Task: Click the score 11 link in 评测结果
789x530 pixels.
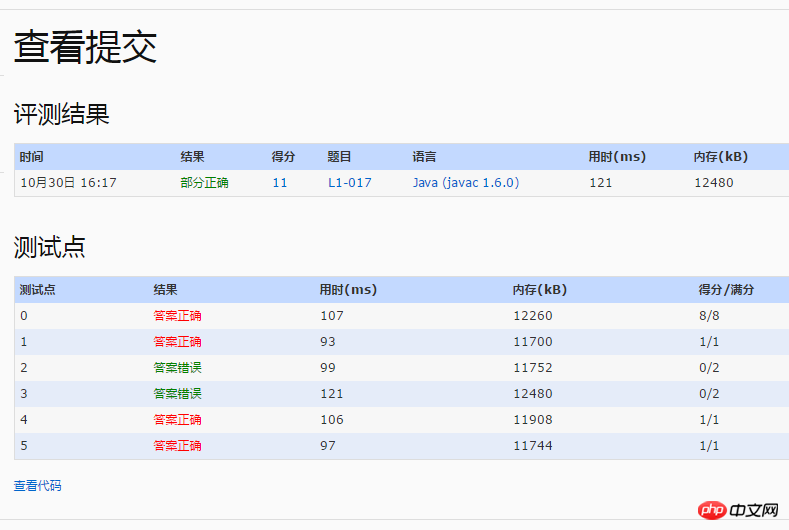Action: pos(279,183)
